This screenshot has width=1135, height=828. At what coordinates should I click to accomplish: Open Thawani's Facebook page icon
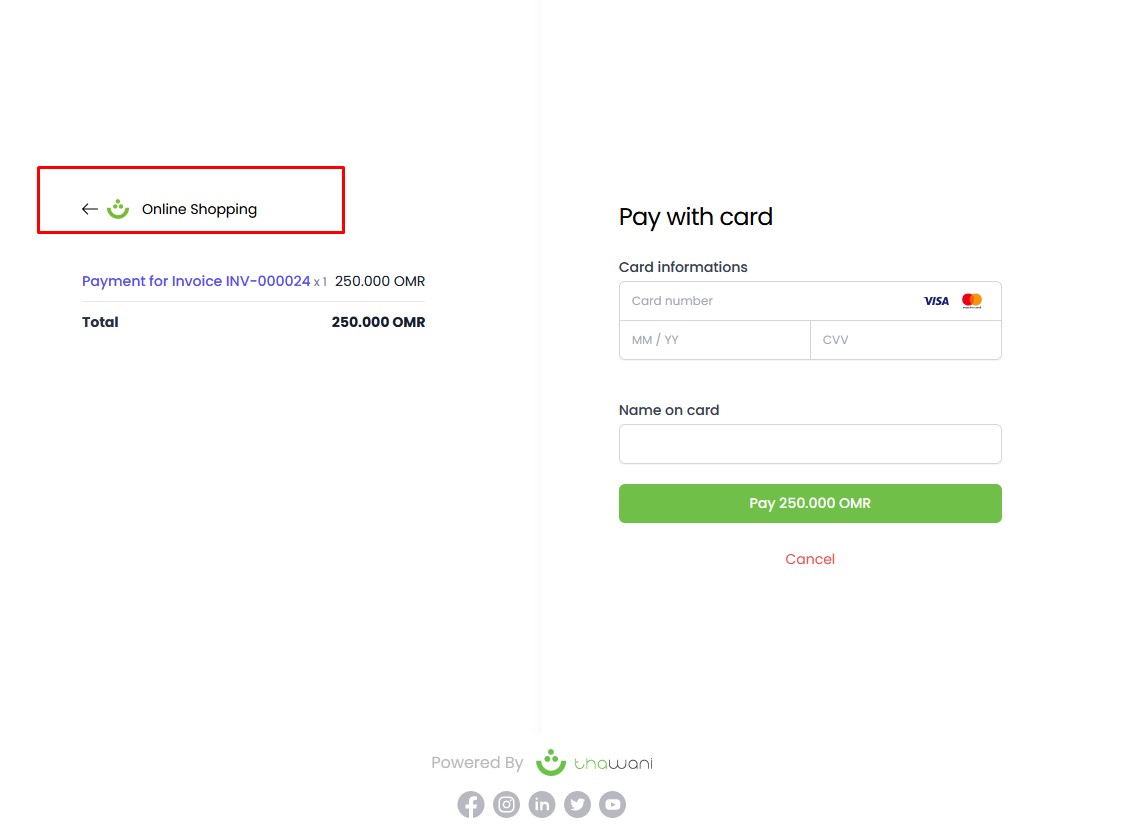pos(471,804)
